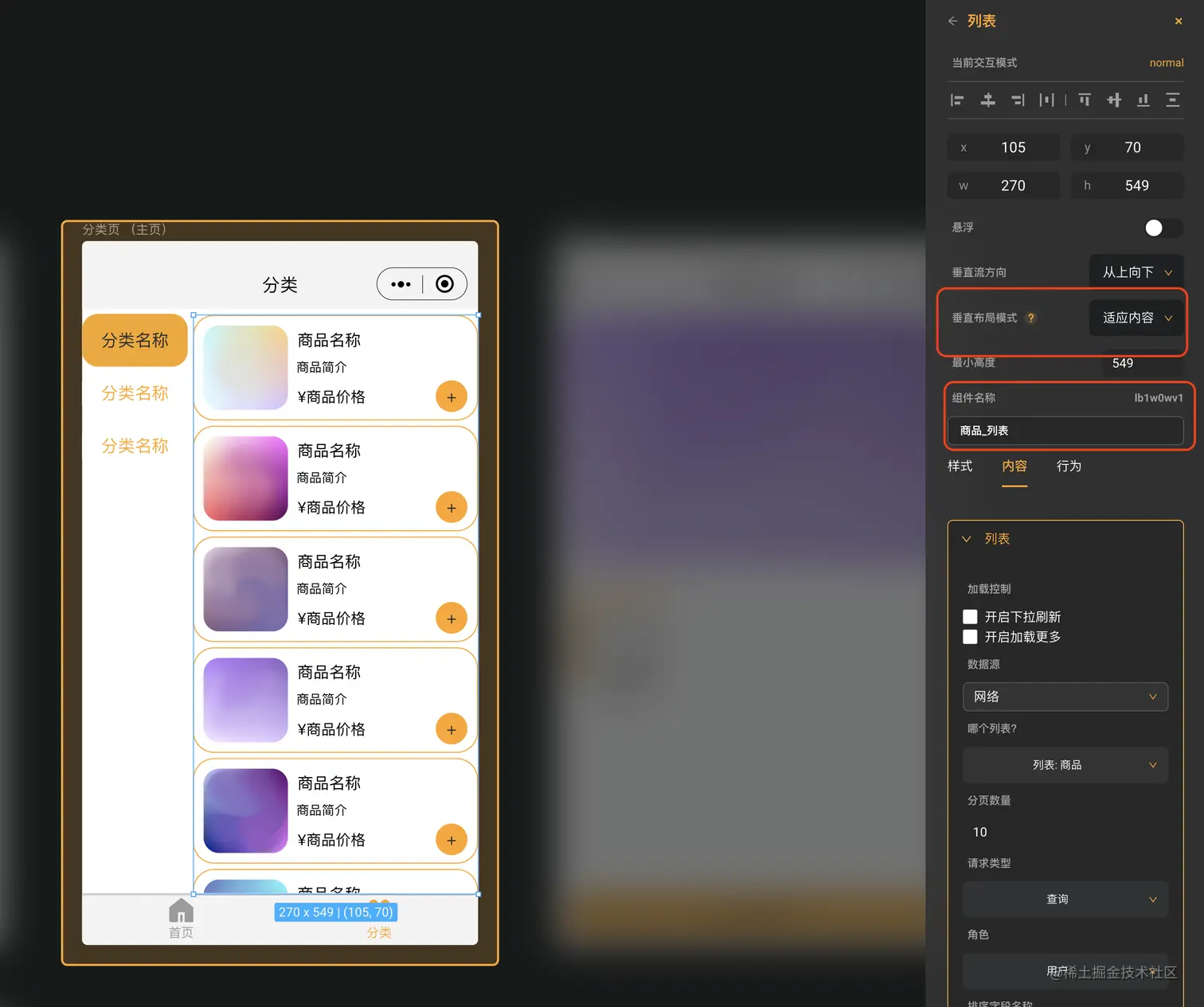Collapse the 列表 section expander
The image size is (1204, 1007).
(x=967, y=539)
